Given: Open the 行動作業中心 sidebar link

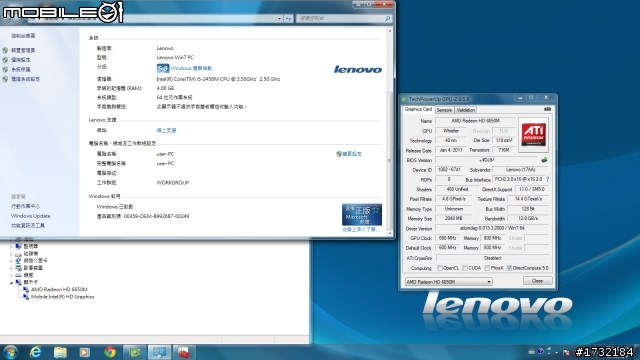Looking at the screenshot, I should [x=25, y=207].
